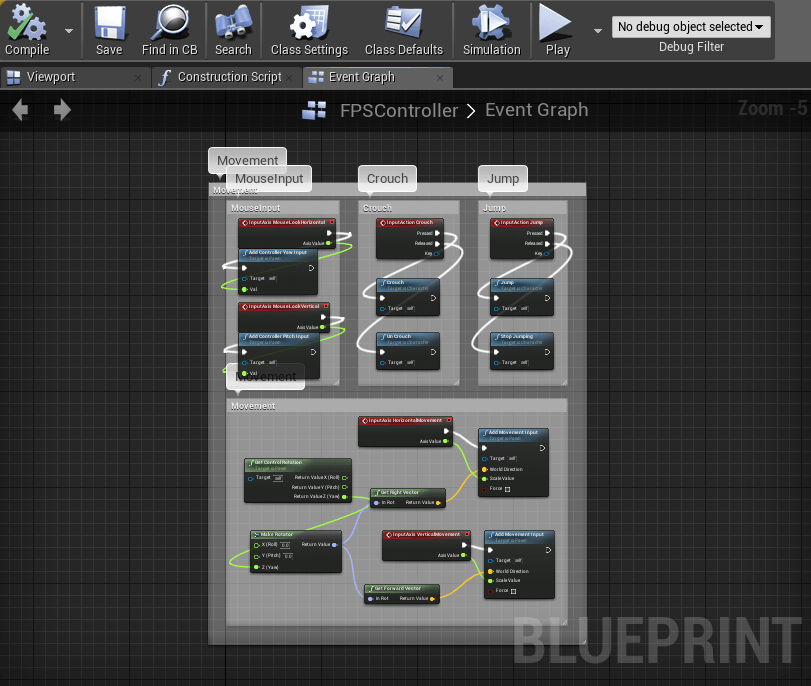Save the blueprint with the floppy disk icon
Image resolution: width=811 pixels, height=686 pixels.
pos(109,30)
